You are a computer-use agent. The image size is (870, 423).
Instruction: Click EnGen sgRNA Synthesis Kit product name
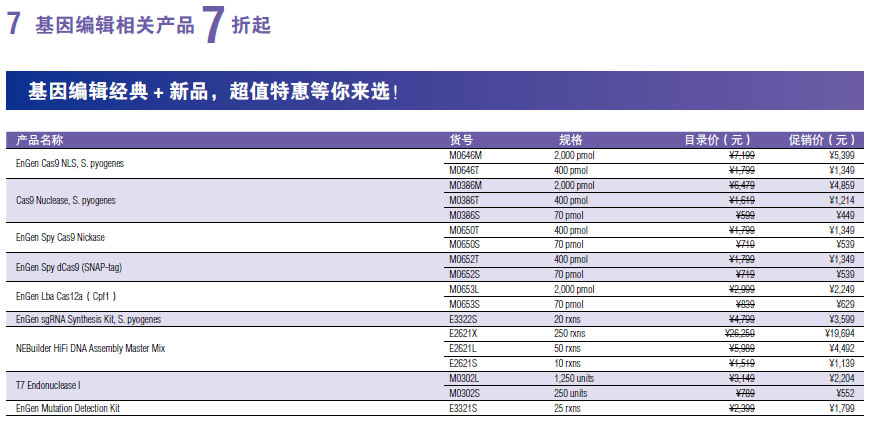(88, 319)
